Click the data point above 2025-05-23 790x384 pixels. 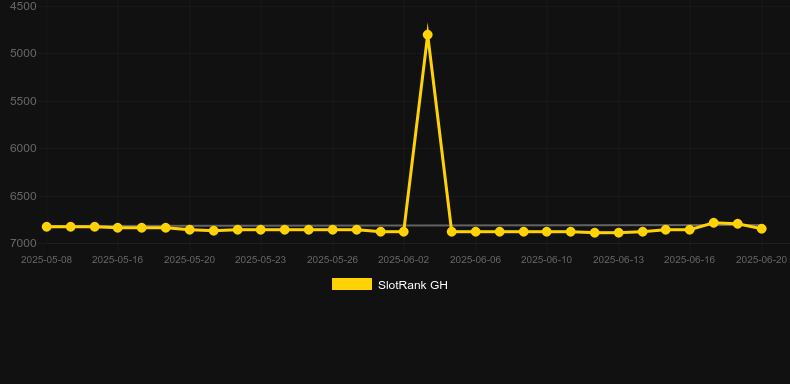click(260, 230)
